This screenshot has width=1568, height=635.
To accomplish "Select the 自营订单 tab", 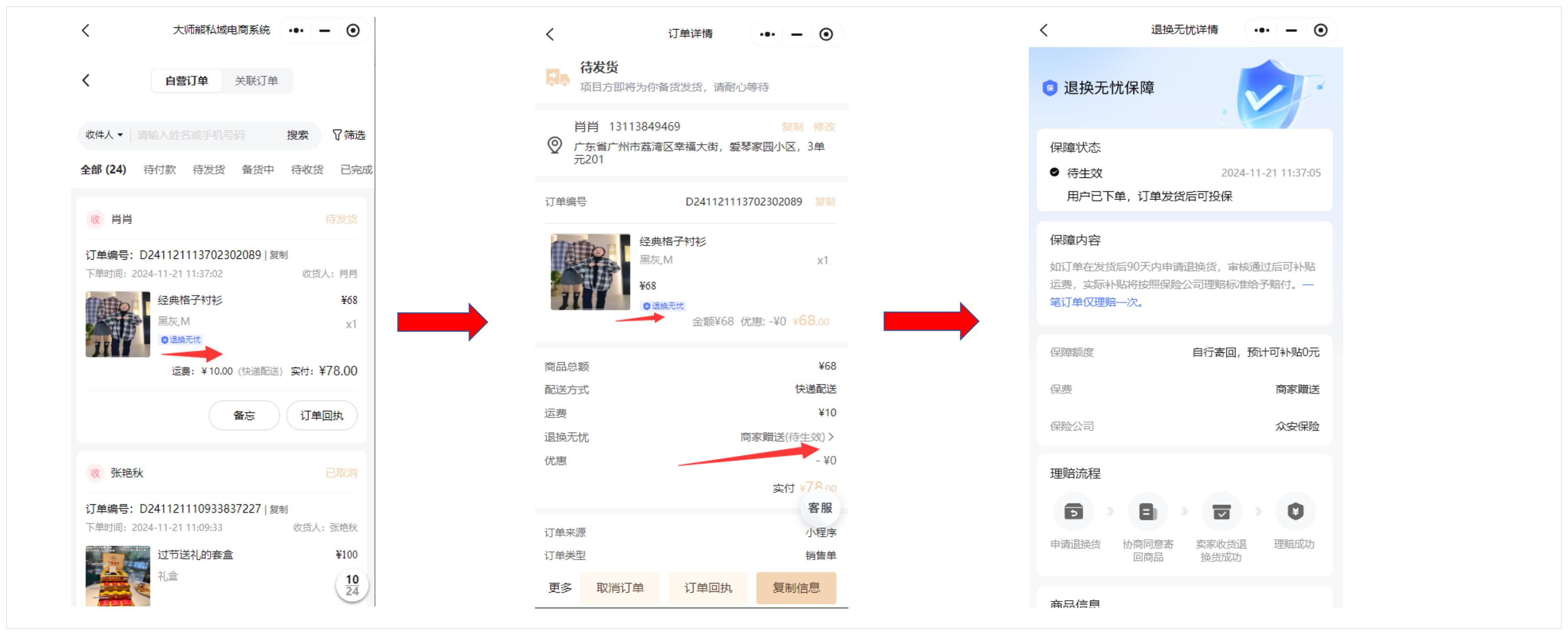I will [186, 80].
